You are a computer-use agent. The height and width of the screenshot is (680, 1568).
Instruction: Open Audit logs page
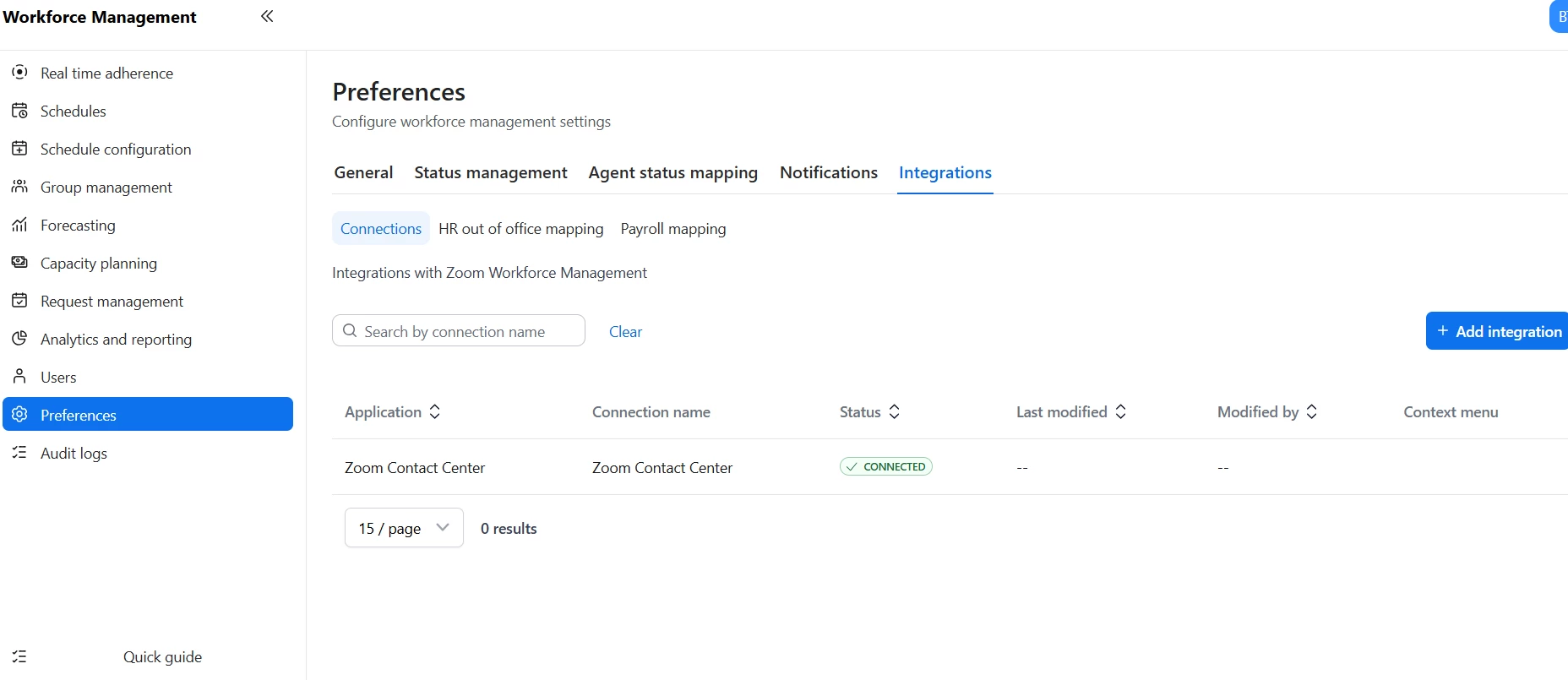coord(73,453)
